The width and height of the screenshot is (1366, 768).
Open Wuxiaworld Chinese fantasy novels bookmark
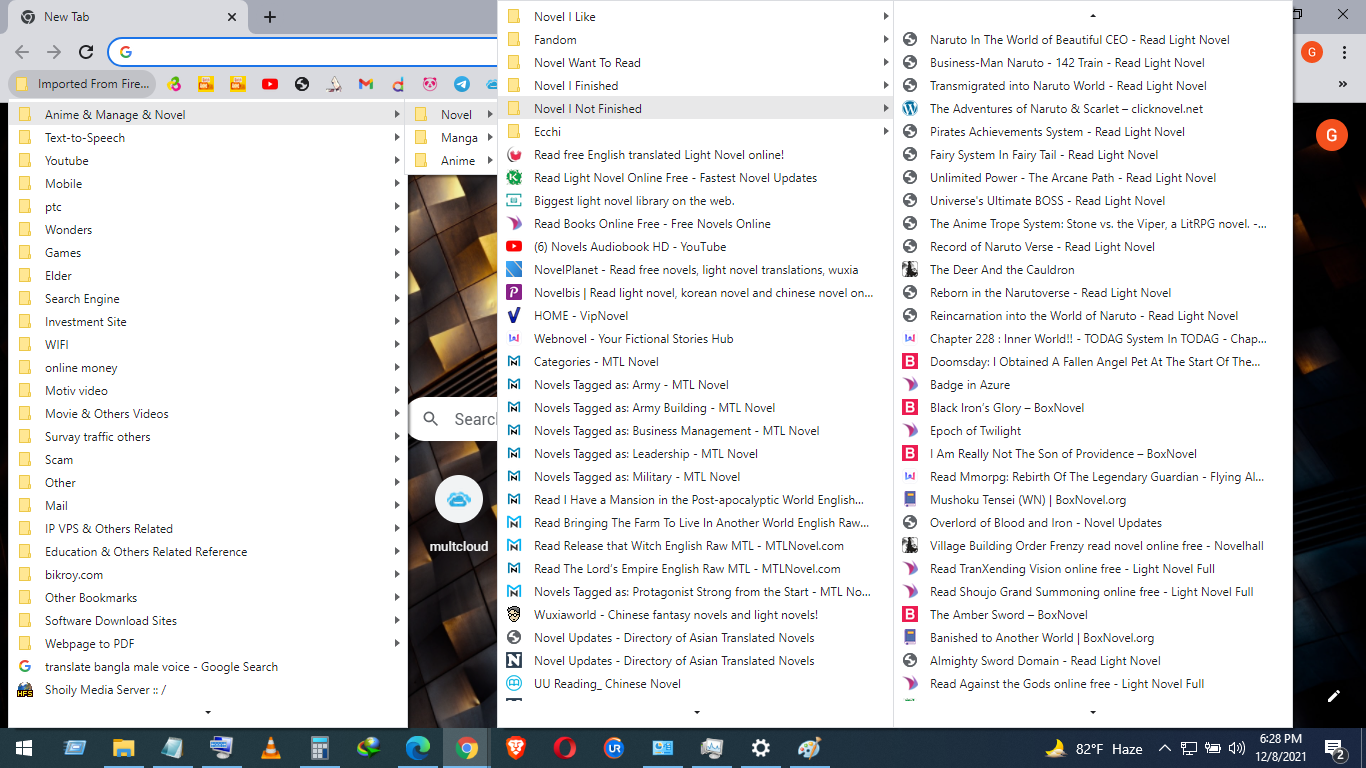[695, 615]
